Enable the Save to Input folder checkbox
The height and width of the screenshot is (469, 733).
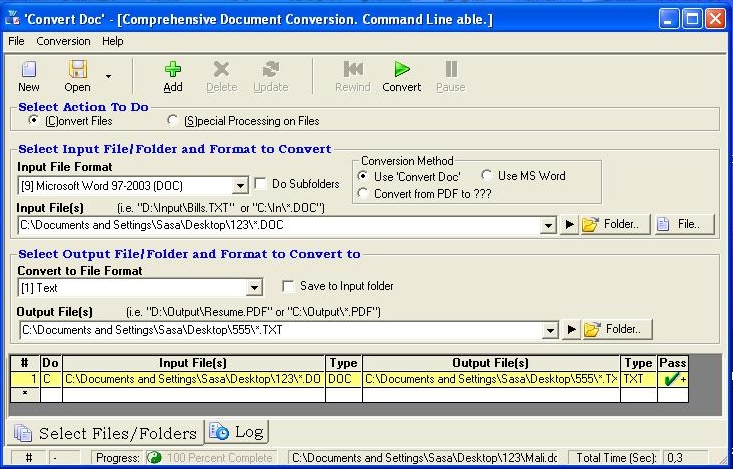pos(288,286)
